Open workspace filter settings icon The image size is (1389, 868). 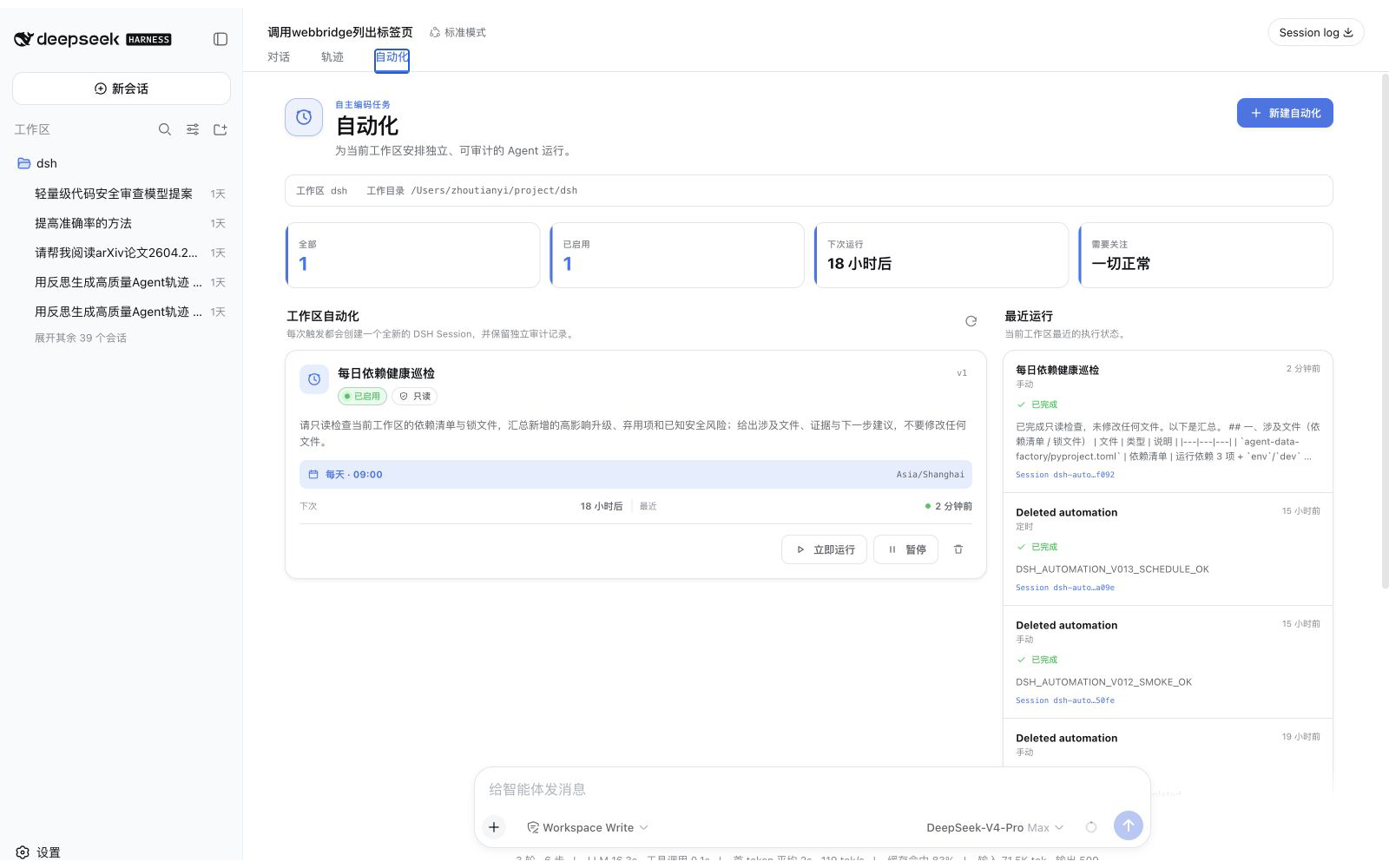[x=193, y=129]
